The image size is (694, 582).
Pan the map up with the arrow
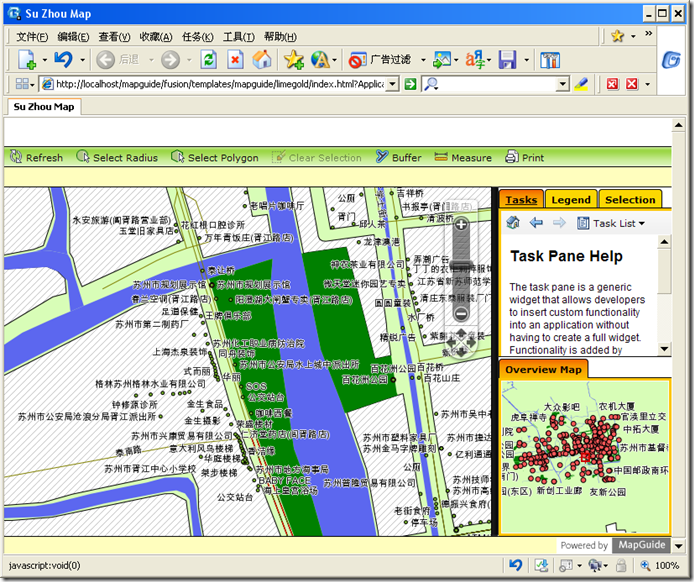click(x=461, y=332)
